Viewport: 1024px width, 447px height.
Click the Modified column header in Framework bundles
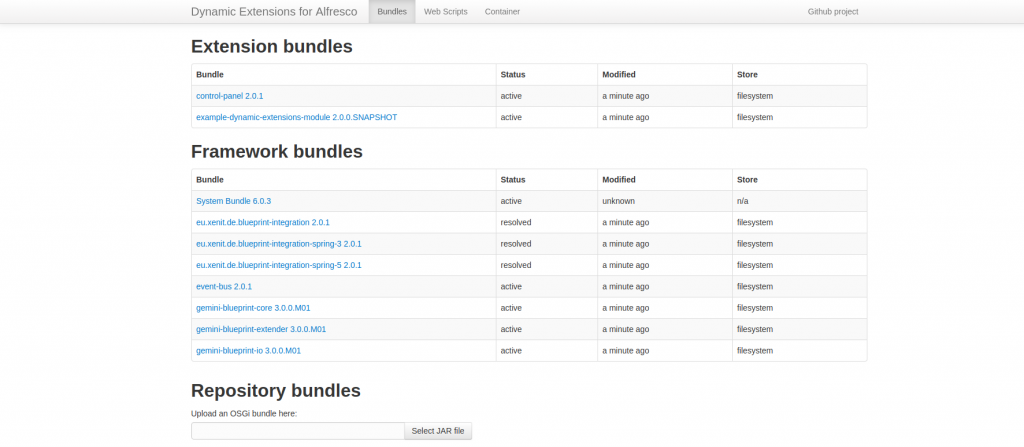click(x=618, y=180)
